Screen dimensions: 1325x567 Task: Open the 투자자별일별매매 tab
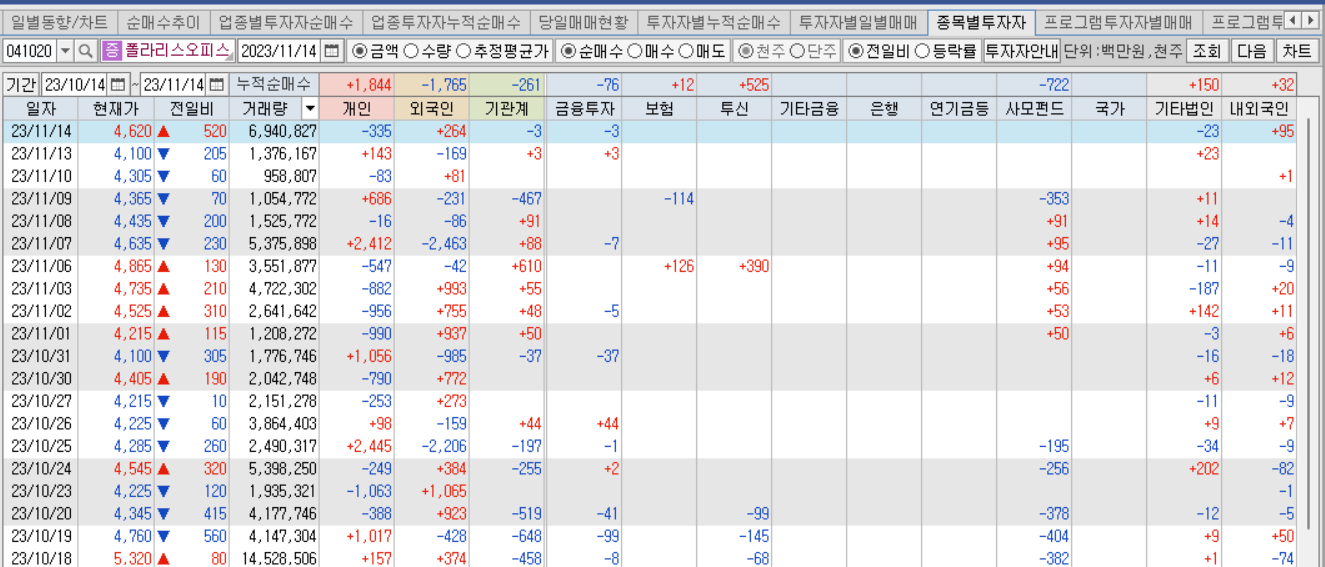858,21
